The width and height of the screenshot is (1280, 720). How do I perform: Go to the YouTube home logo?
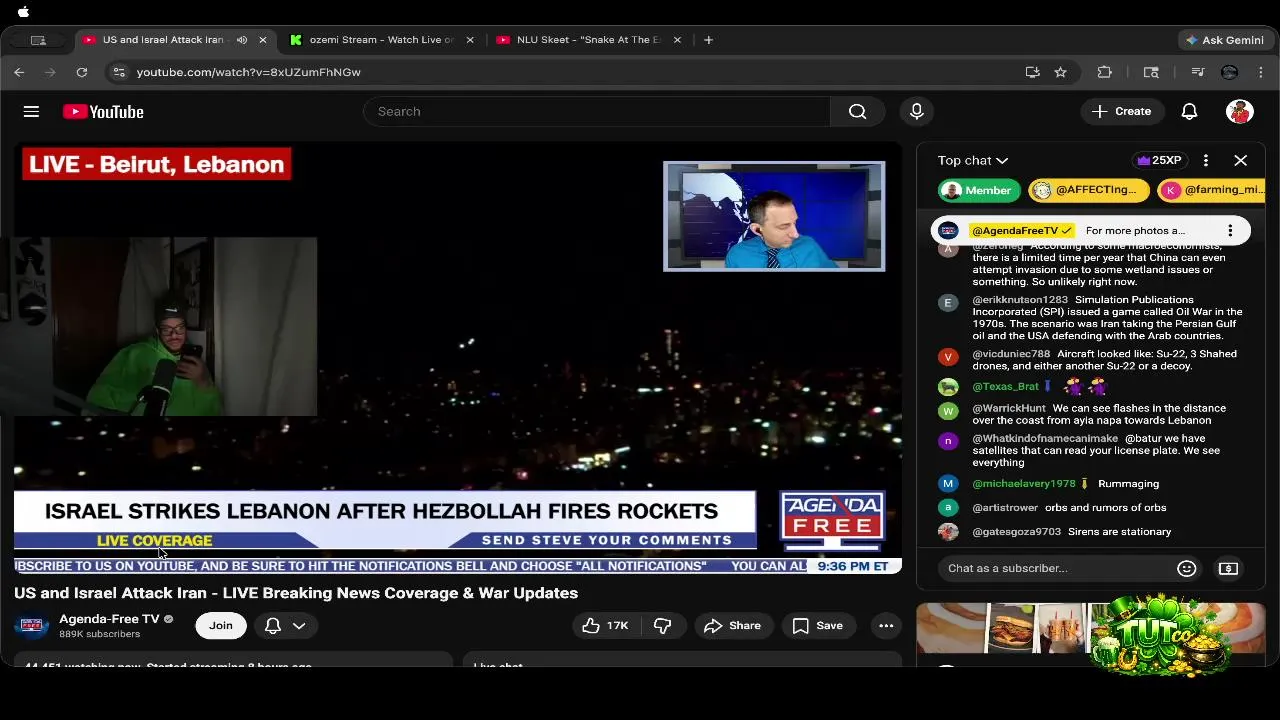(103, 111)
